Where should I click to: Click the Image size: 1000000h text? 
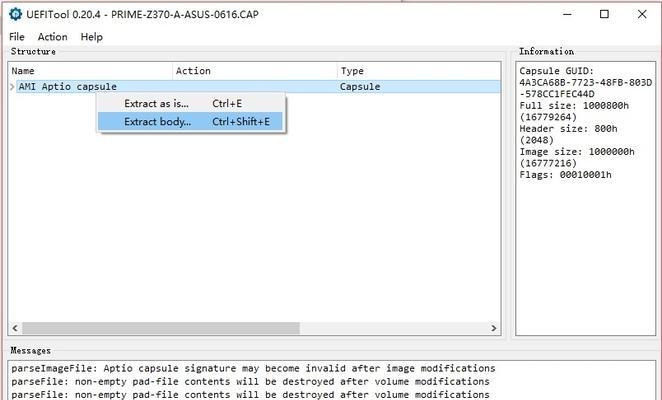click(577, 152)
